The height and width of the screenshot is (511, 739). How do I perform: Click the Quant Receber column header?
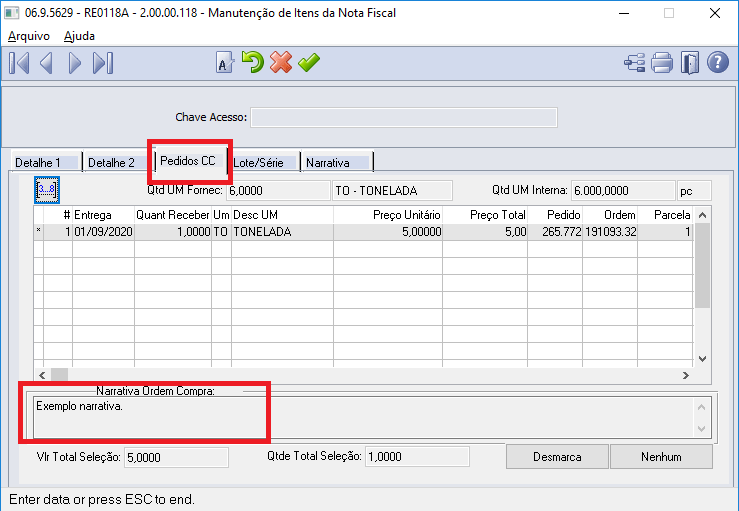[x=173, y=215]
